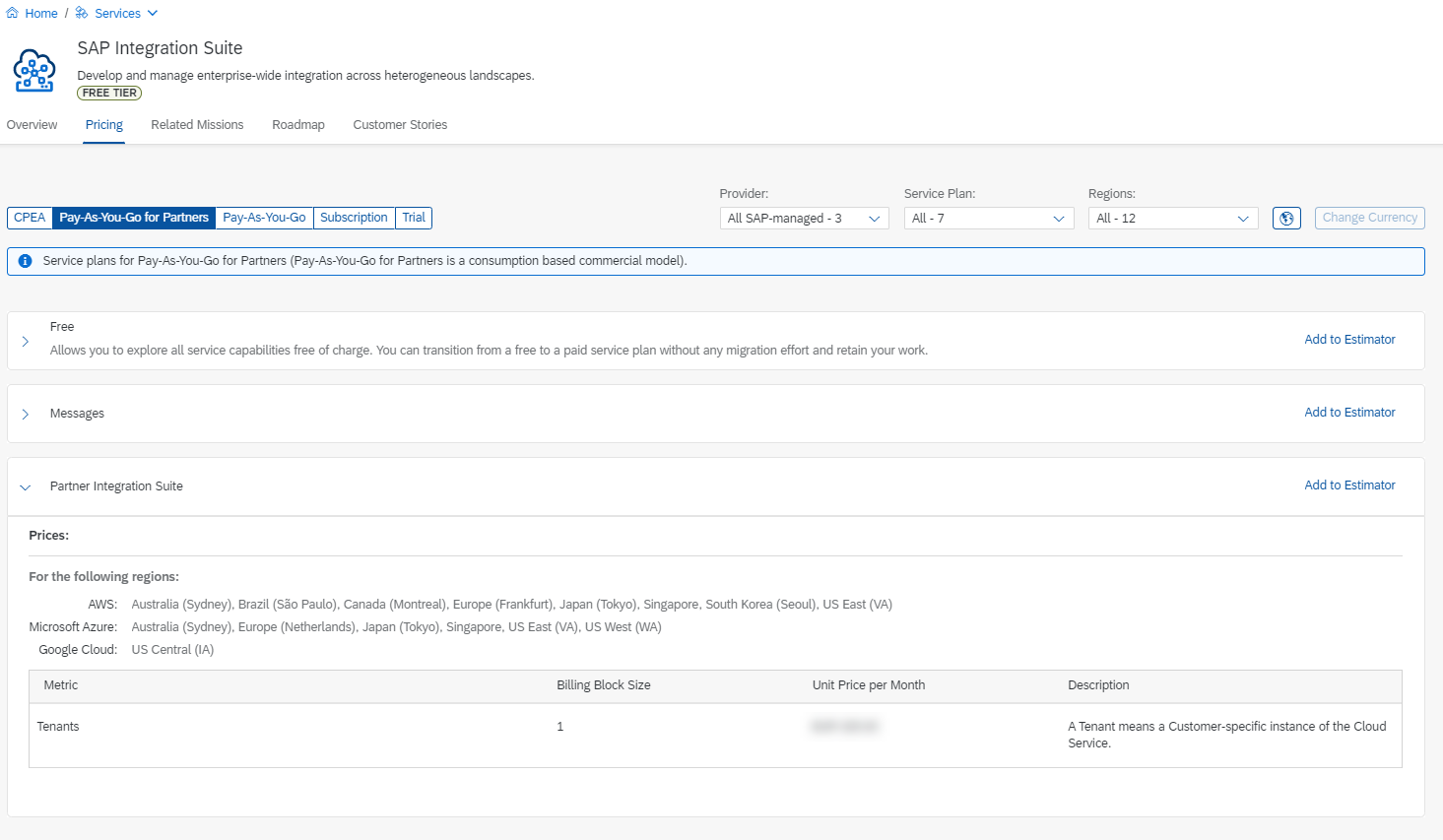Click the Description column header
1443x840 pixels.
1098,685
